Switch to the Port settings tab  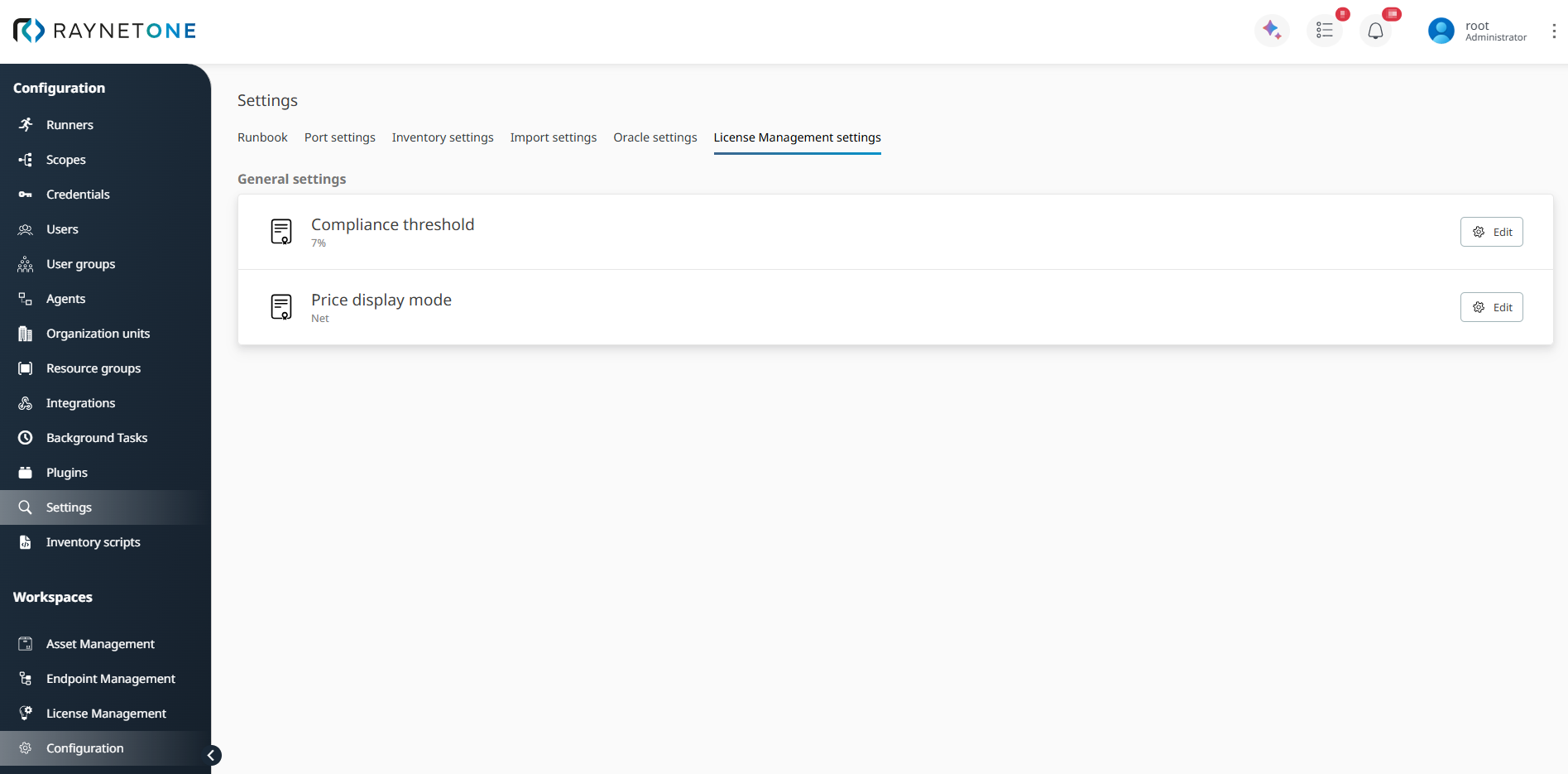point(340,137)
